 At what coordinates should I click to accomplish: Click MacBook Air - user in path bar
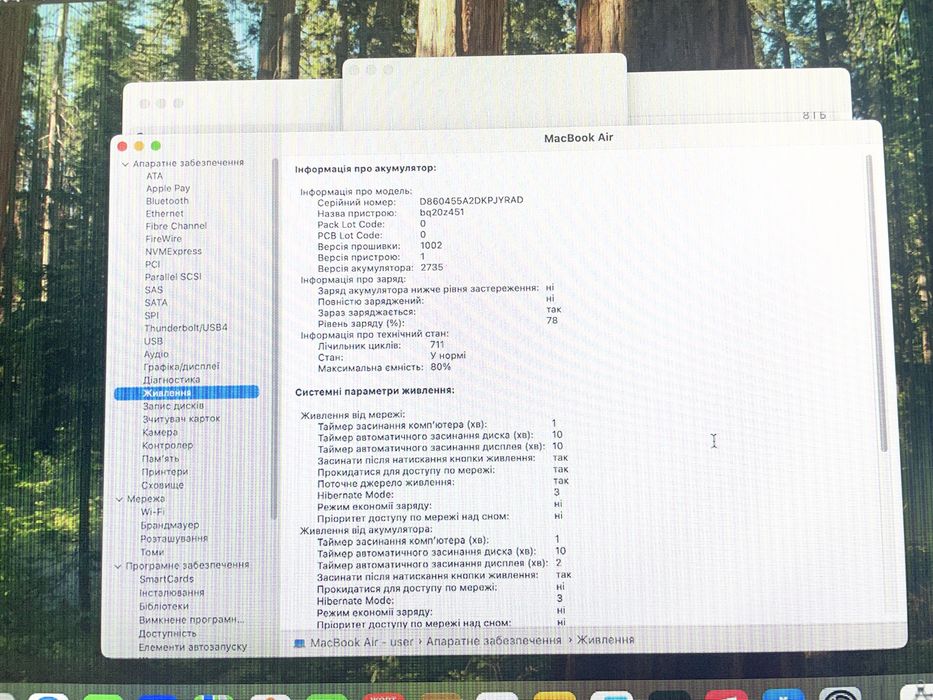(362, 643)
